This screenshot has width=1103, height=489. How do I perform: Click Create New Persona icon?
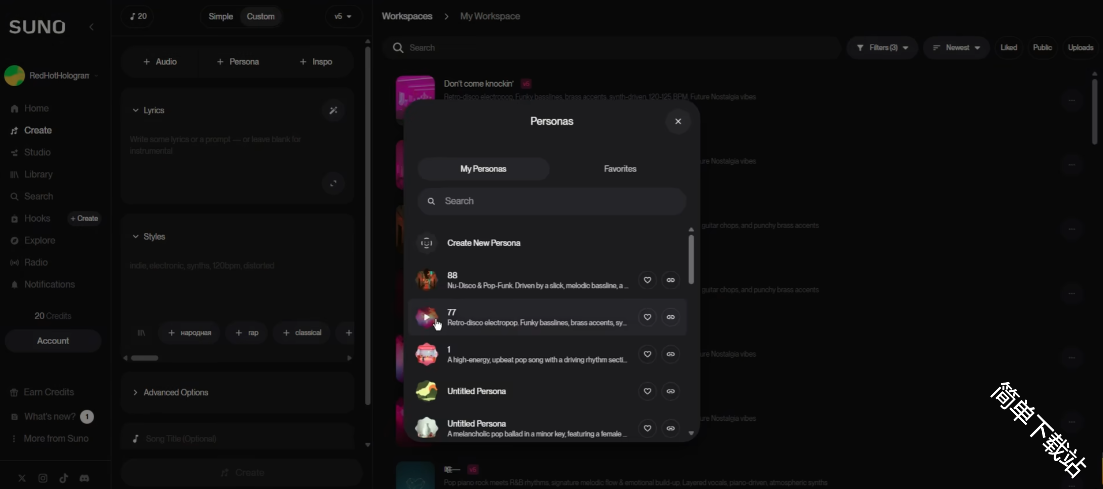[427, 243]
